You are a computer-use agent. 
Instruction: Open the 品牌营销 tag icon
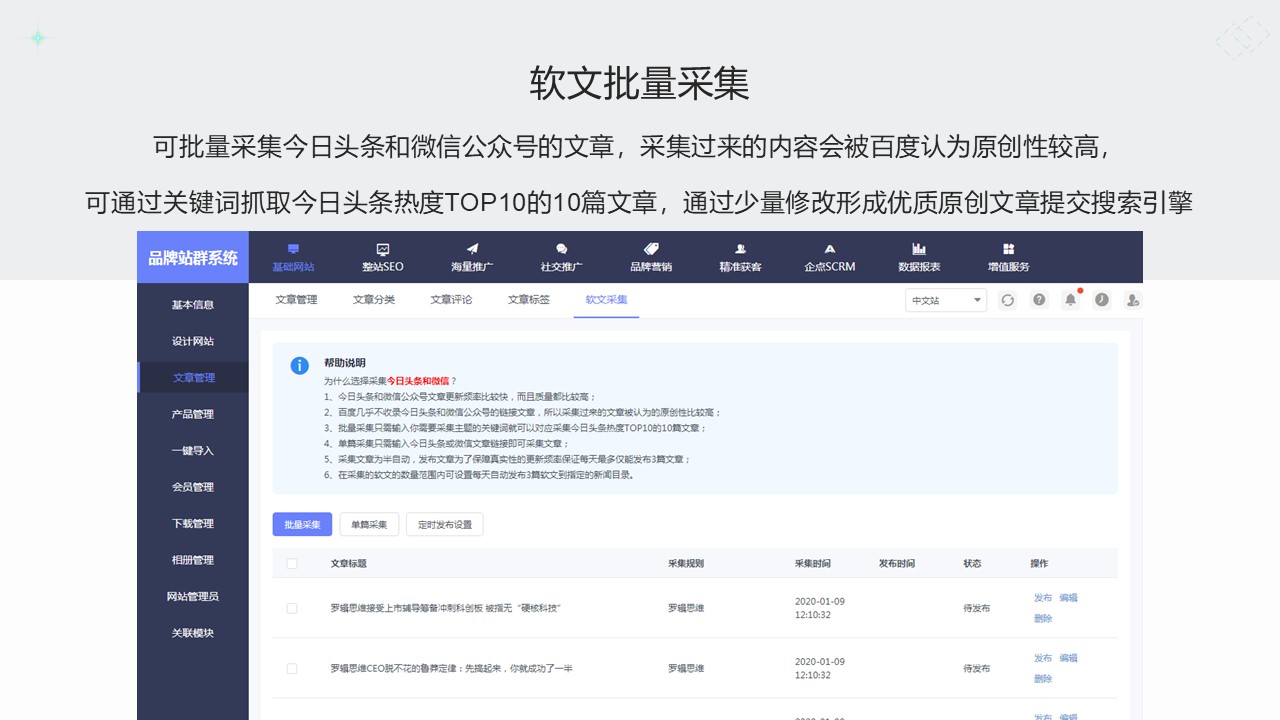(651, 249)
